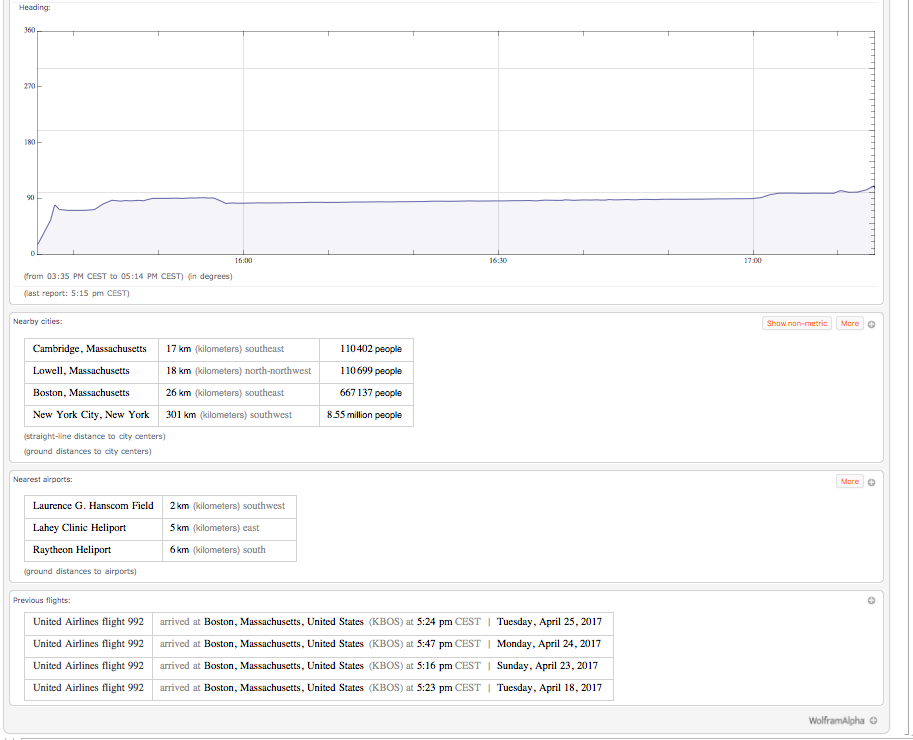Expand the Previous flights plus icon
The width and height of the screenshot is (913, 740).
[x=872, y=600]
